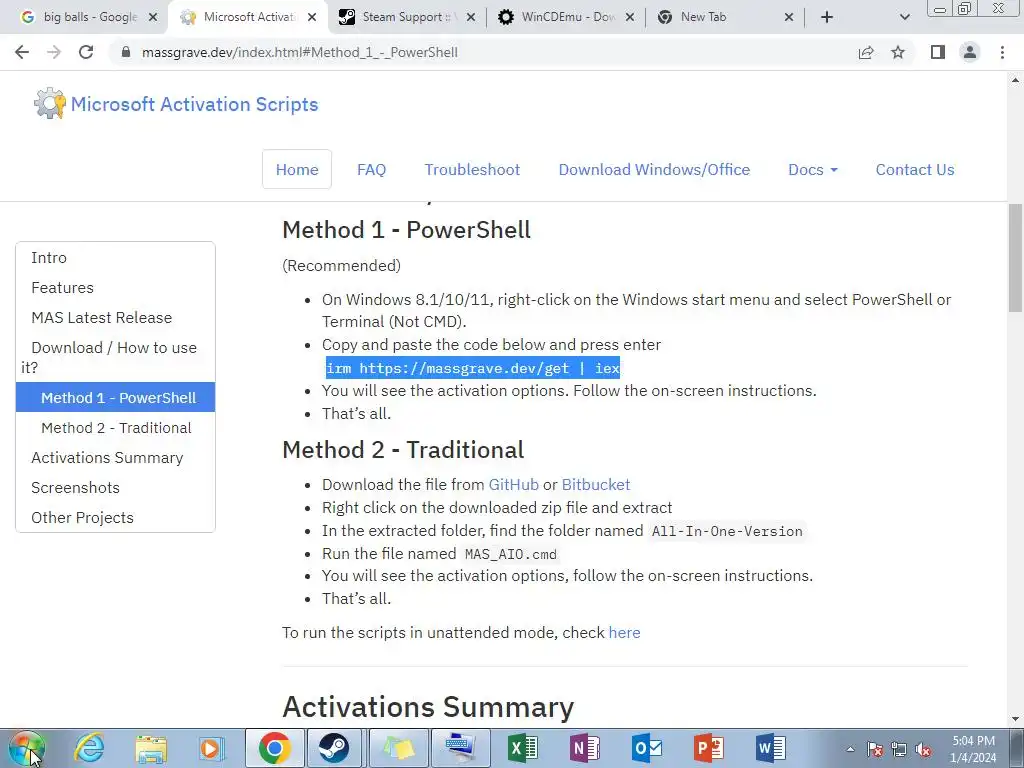Click the scrollbar up arrow
This screenshot has width=1024, height=768.
[1015, 80]
